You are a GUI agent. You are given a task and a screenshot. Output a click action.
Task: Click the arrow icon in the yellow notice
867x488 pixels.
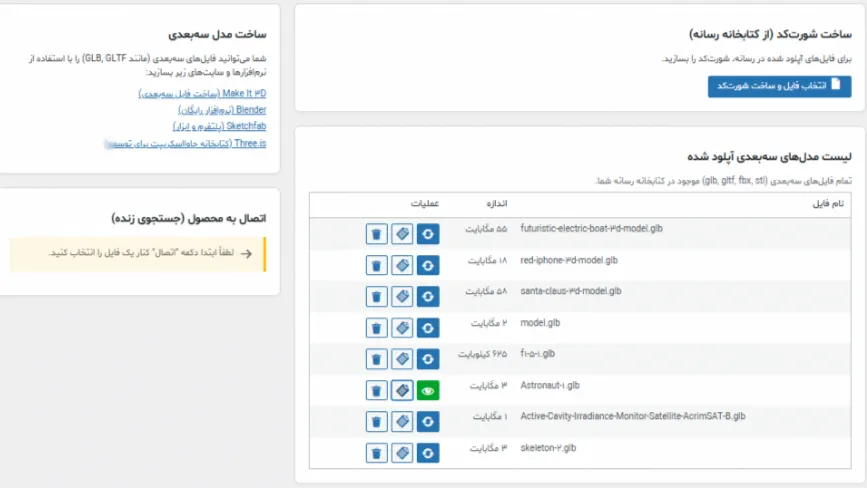(x=247, y=254)
